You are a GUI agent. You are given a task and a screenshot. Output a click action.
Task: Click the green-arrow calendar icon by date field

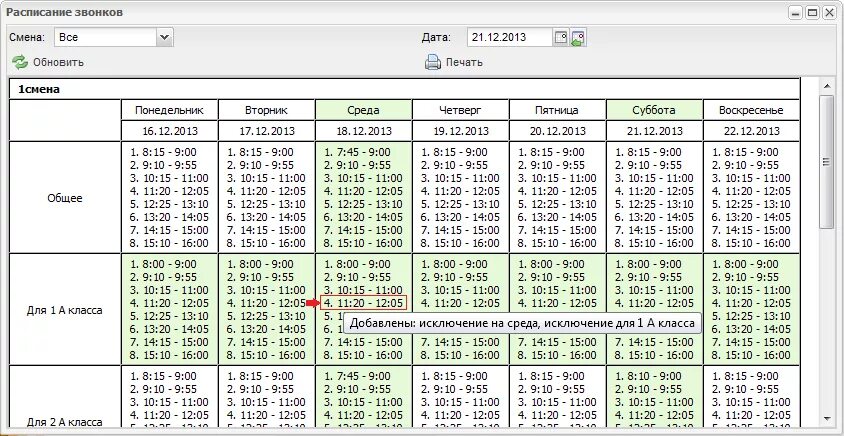pyautogui.click(x=579, y=38)
